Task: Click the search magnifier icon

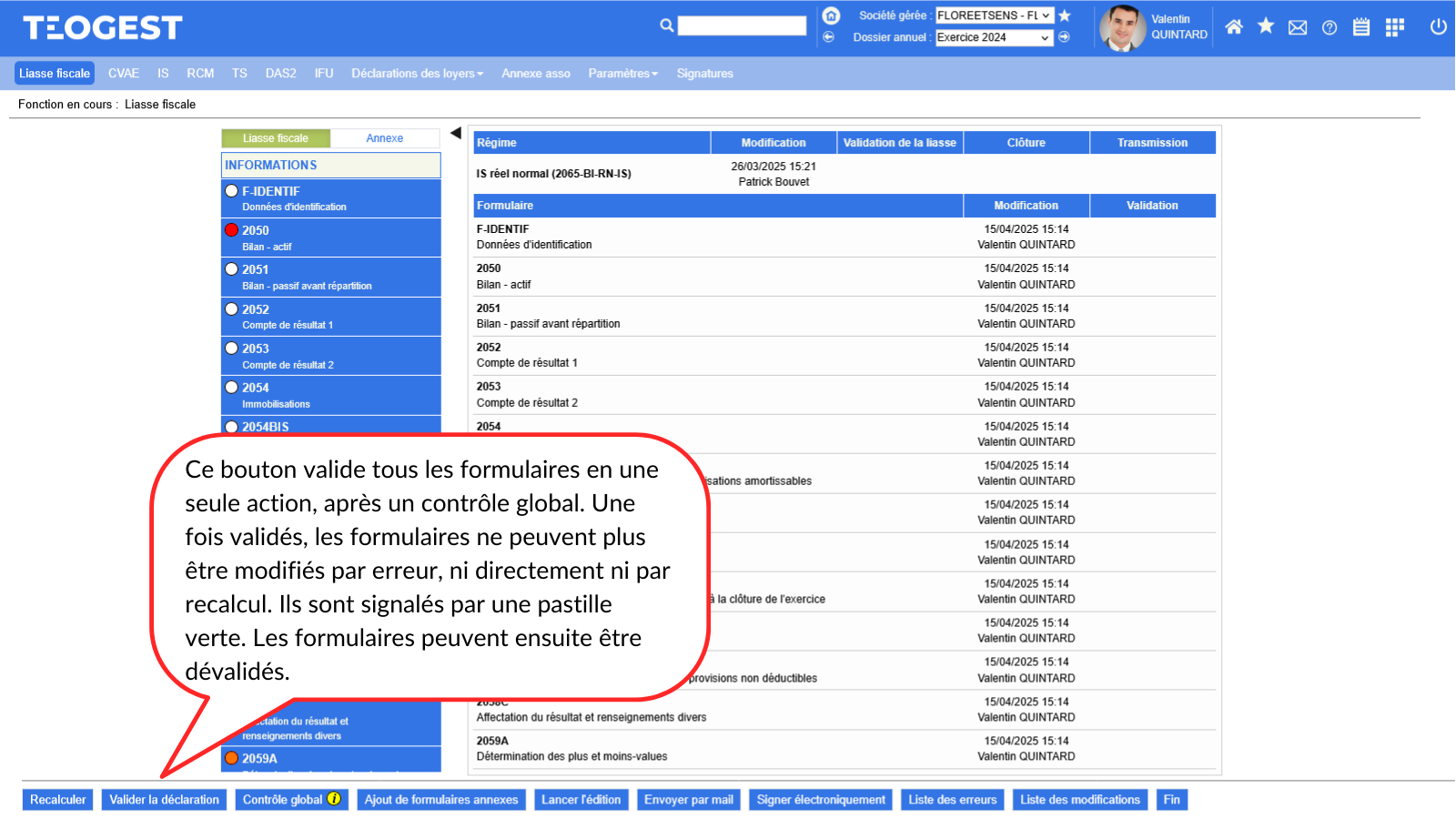Action: tap(667, 25)
